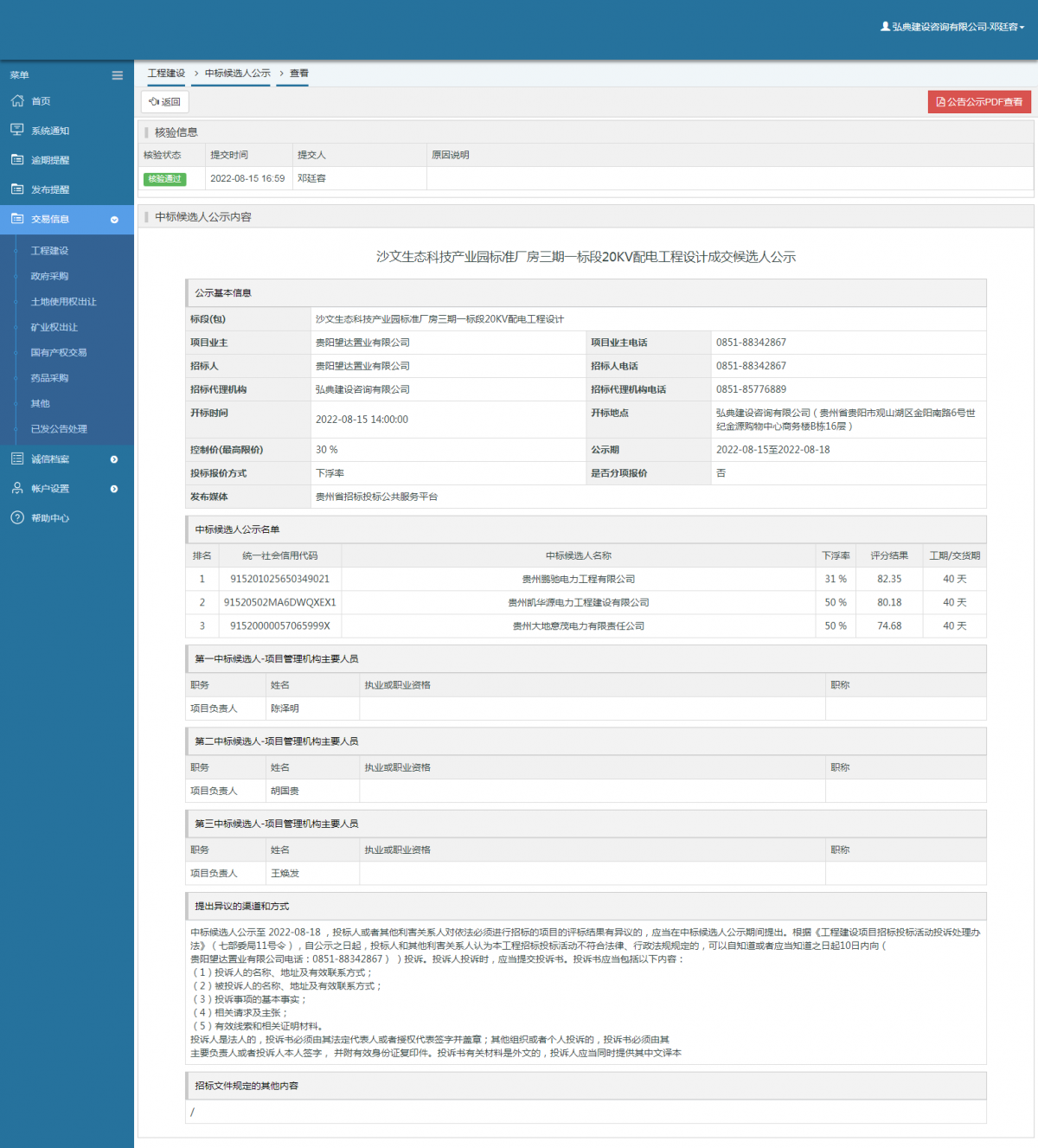1038x1148 pixels.
Task: Expand the 诚信档案 submenu arrow
Action: (x=114, y=459)
